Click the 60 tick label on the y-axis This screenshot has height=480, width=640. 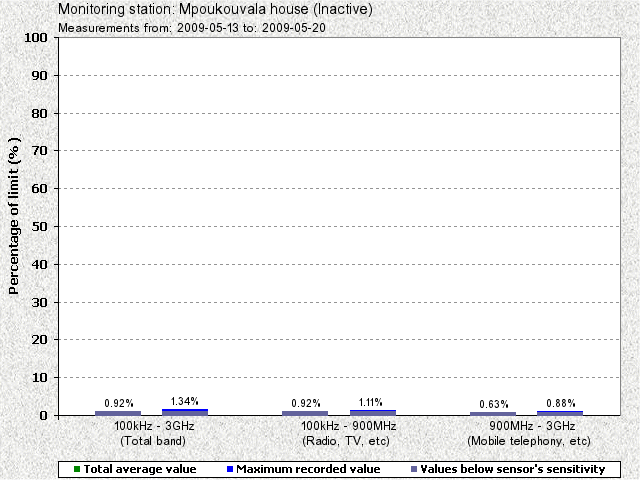coord(40,189)
